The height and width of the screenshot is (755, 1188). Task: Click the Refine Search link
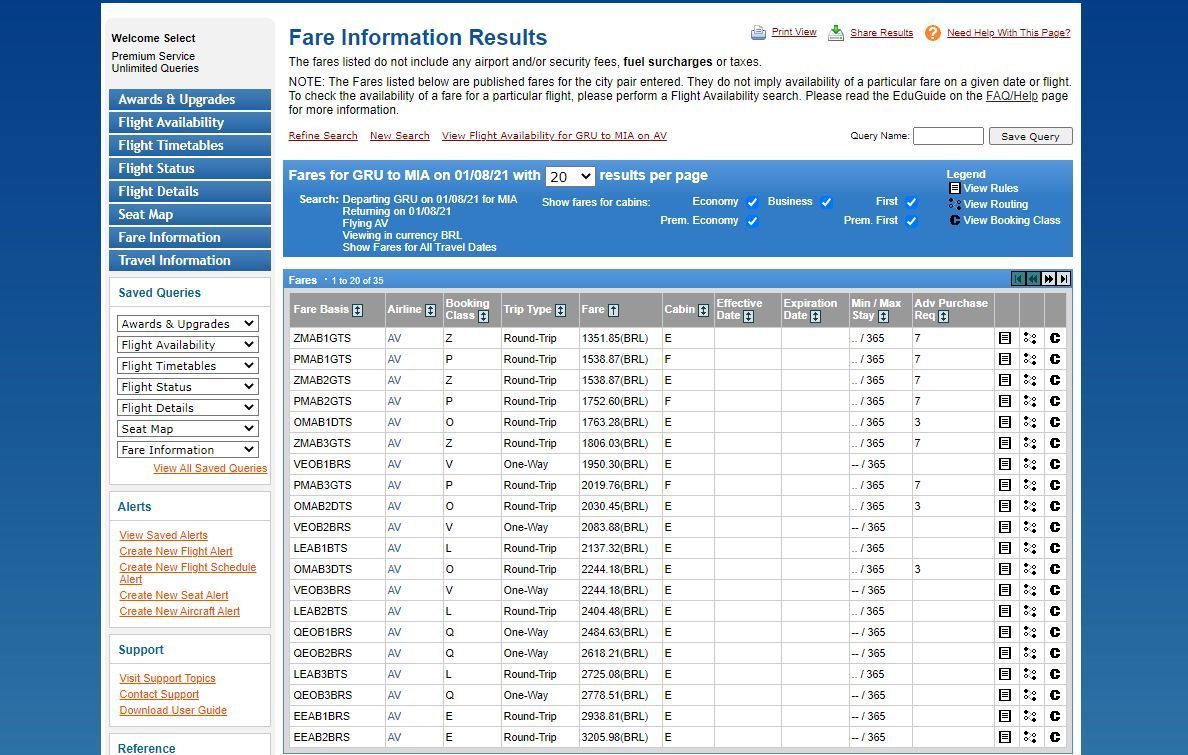323,136
